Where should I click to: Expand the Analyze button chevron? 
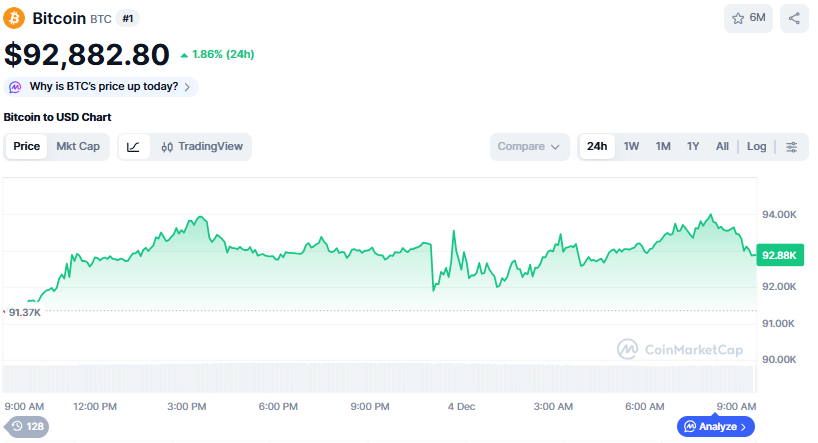[x=741, y=427]
